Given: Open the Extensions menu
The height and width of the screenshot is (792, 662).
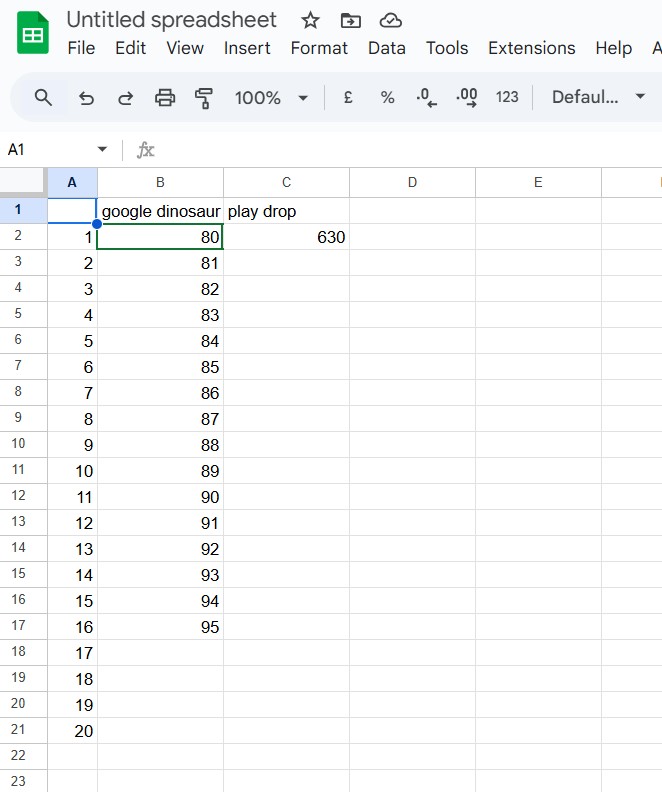Looking at the screenshot, I should coord(532,48).
